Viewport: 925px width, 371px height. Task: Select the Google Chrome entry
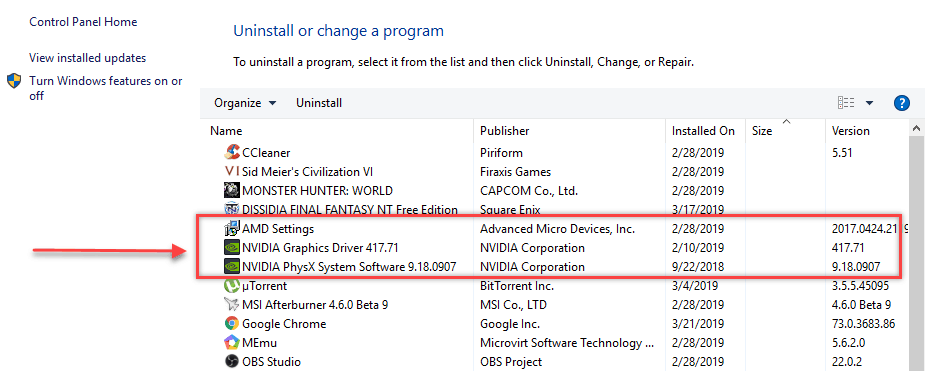(x=284, y=323)
